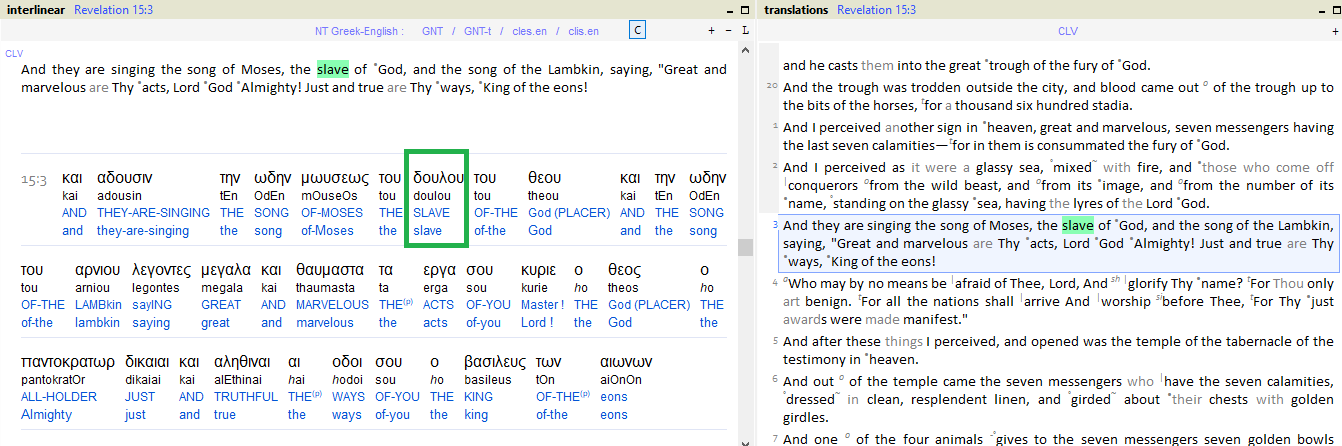The width and height of the screenshot is (1342, 446).
Task: Click the 15:3 verse number in interlinear
Action: [34, 181]
